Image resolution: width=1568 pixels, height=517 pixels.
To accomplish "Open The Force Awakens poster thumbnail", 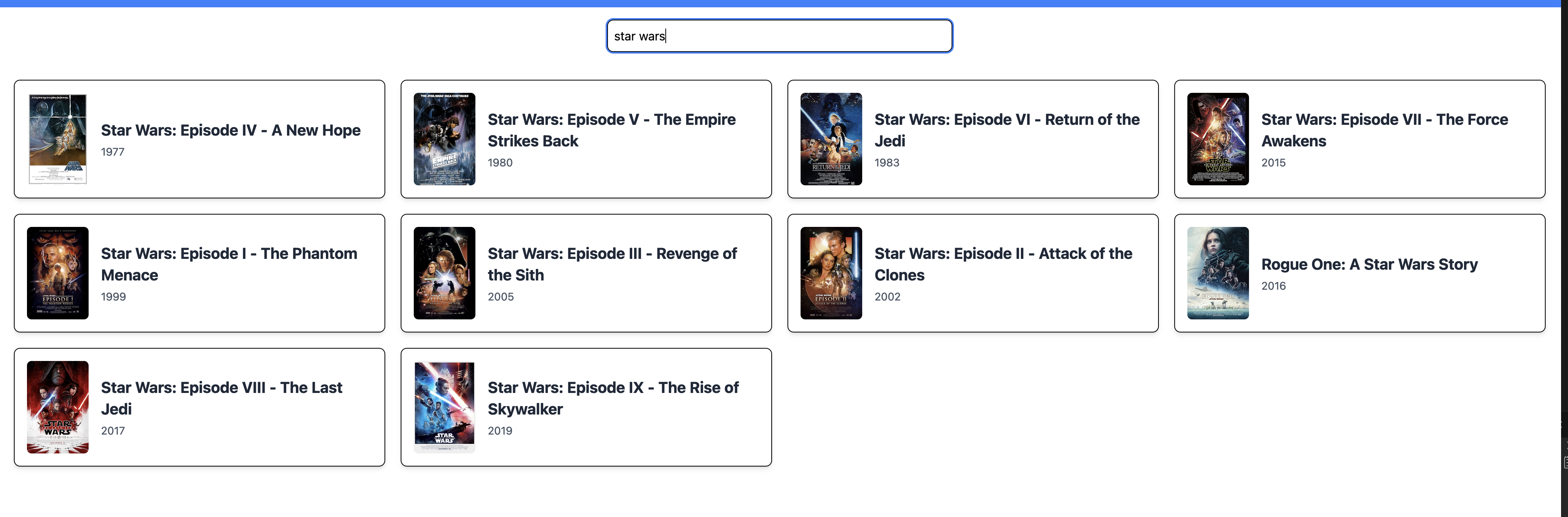I will 1217,139.
